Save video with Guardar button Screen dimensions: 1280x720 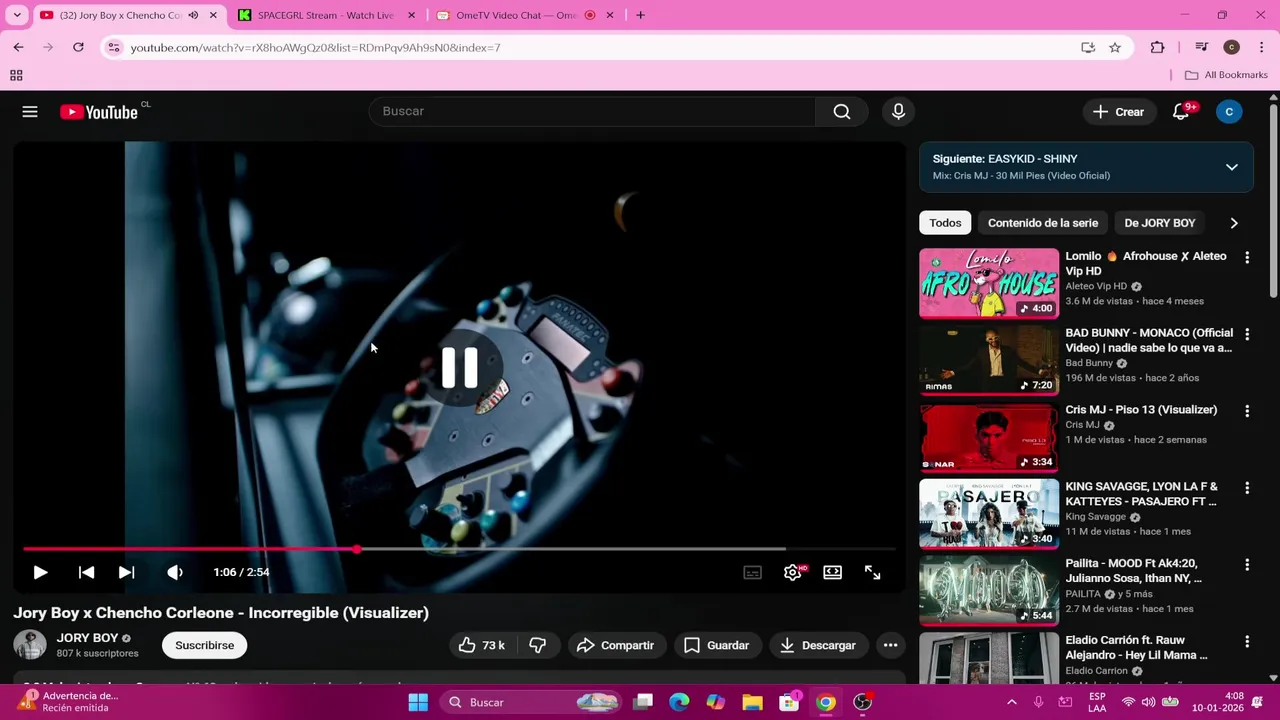(716, 645)
